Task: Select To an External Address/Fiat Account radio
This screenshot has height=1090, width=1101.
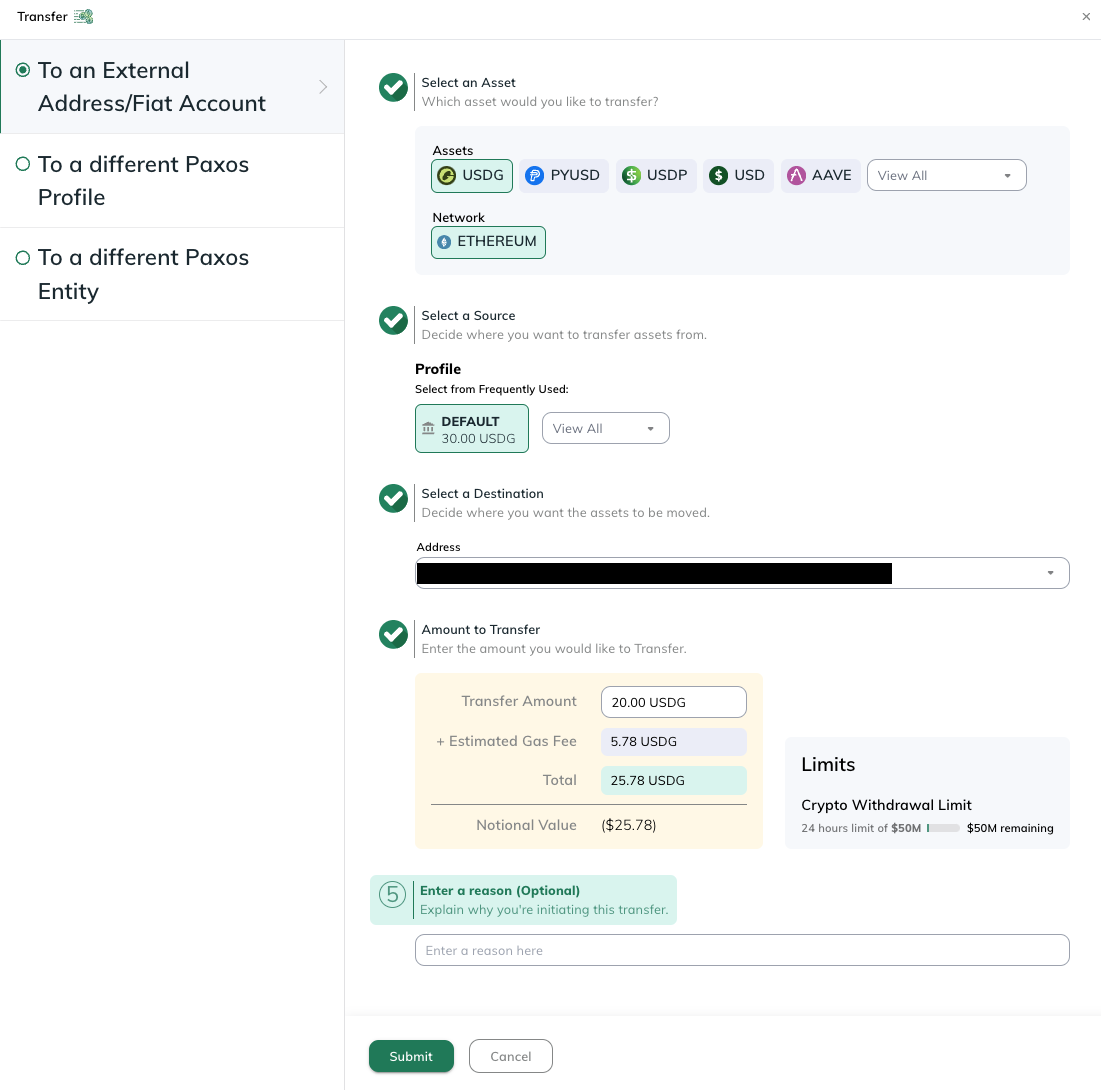Action: click(23, 70)
